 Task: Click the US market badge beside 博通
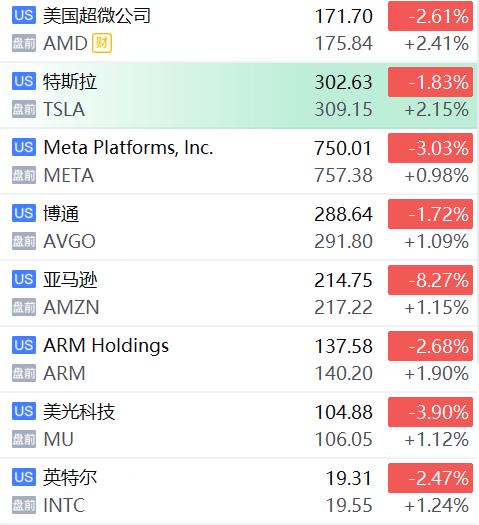(24, 213)
